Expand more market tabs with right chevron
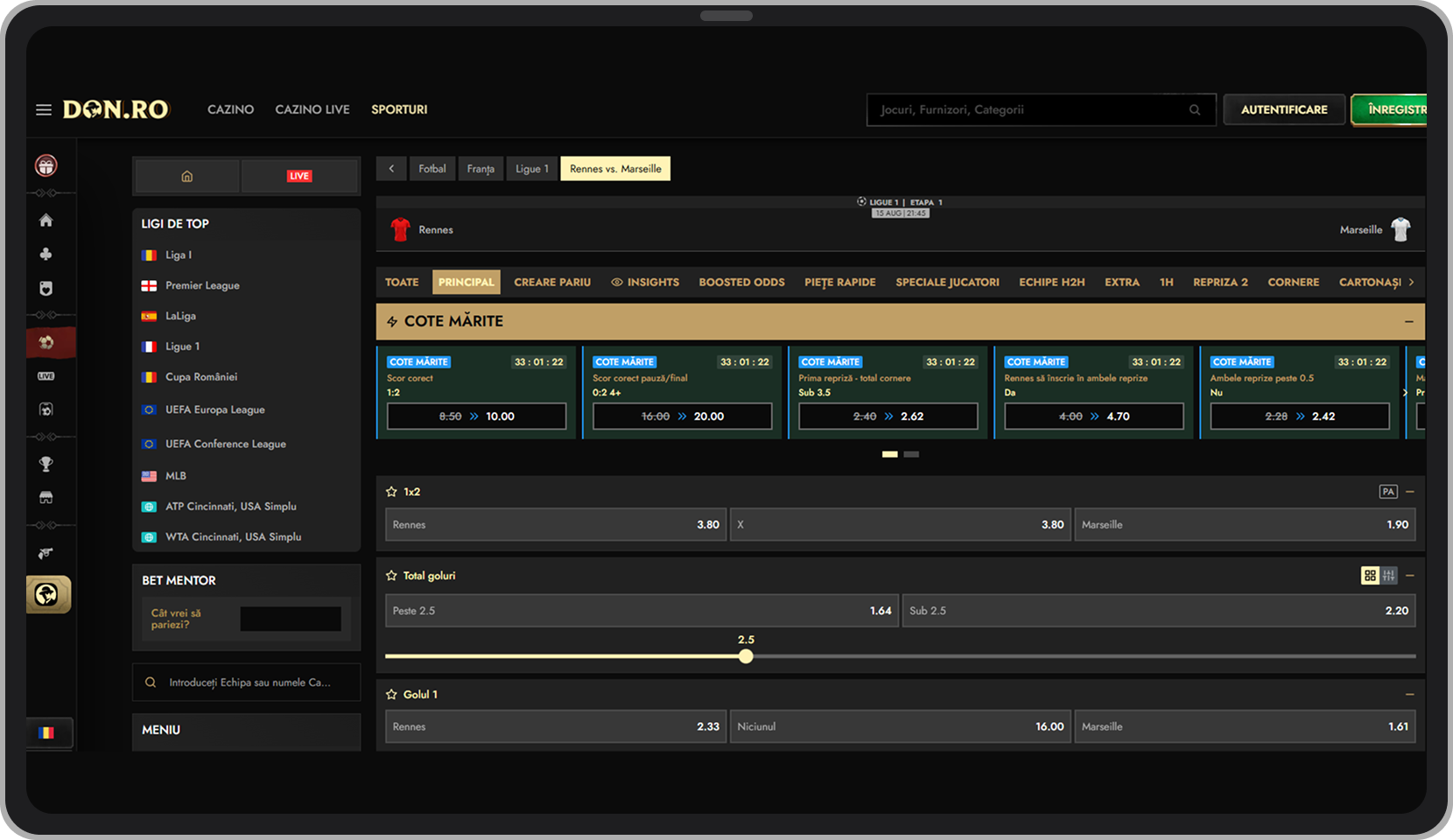The image size is (1453, 840). tap(1411, 282)
